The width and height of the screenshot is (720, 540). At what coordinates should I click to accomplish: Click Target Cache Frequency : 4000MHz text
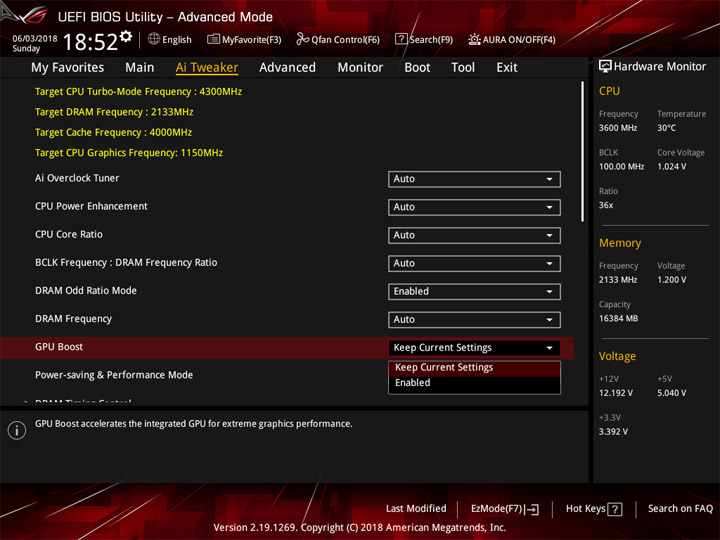pyautogui.click(x=113, y=132)
